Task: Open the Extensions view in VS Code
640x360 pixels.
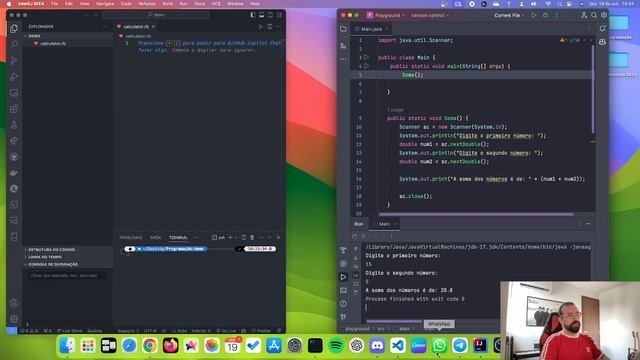Action: click(x=14, y=109)
